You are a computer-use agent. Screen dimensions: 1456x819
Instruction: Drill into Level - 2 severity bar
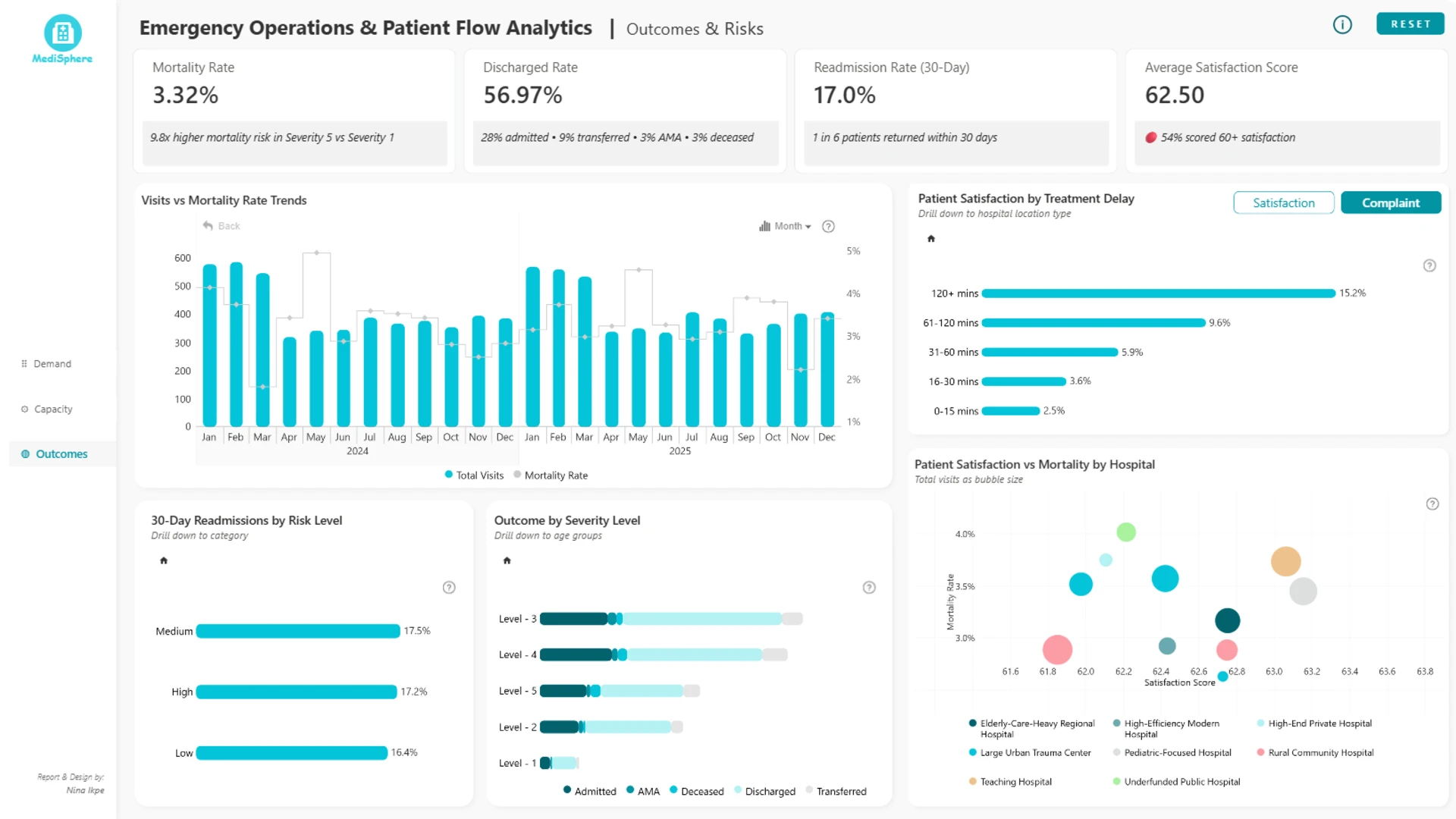[611, 727]
